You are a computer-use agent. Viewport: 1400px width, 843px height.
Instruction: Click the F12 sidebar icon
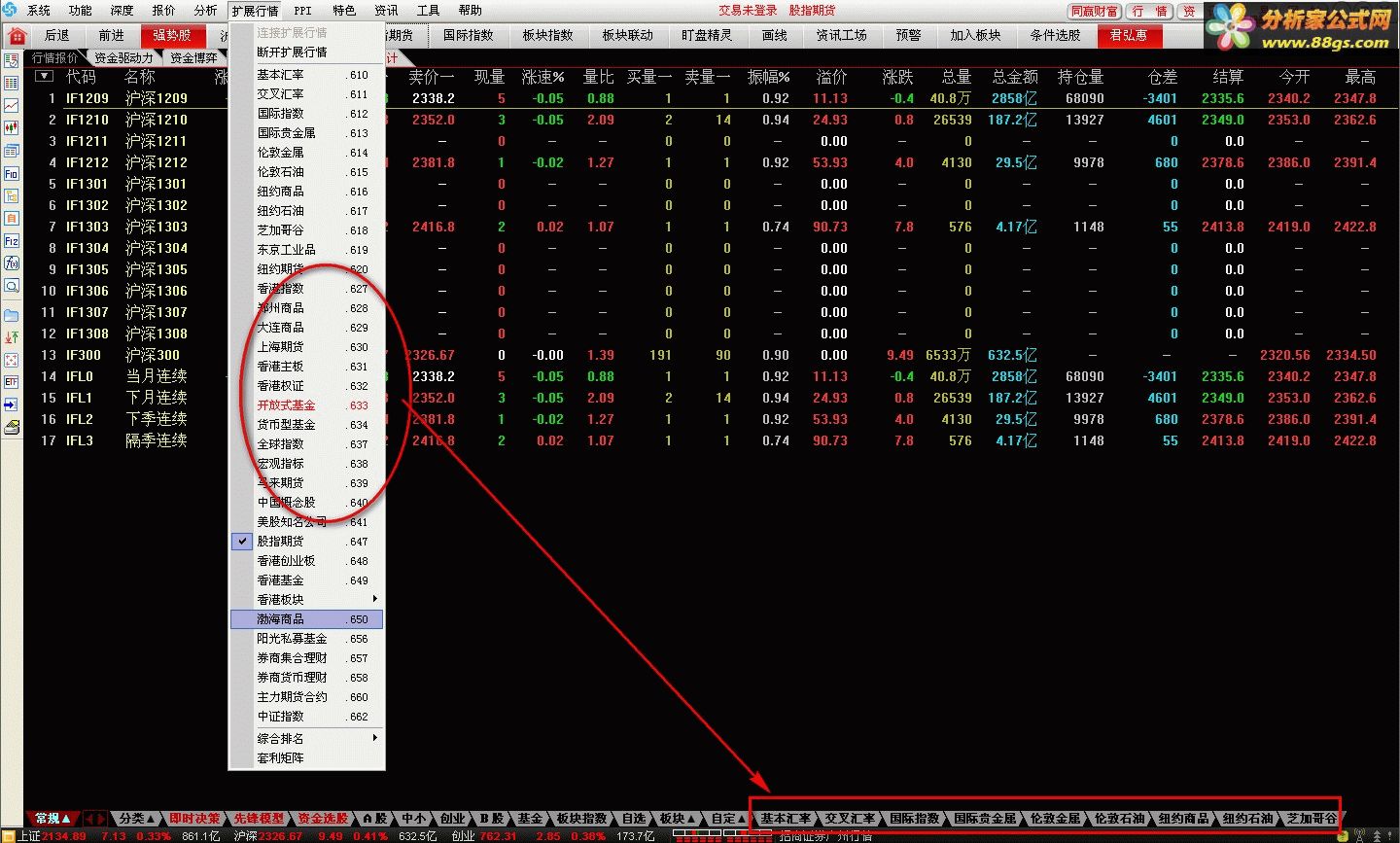coord(12,241)
